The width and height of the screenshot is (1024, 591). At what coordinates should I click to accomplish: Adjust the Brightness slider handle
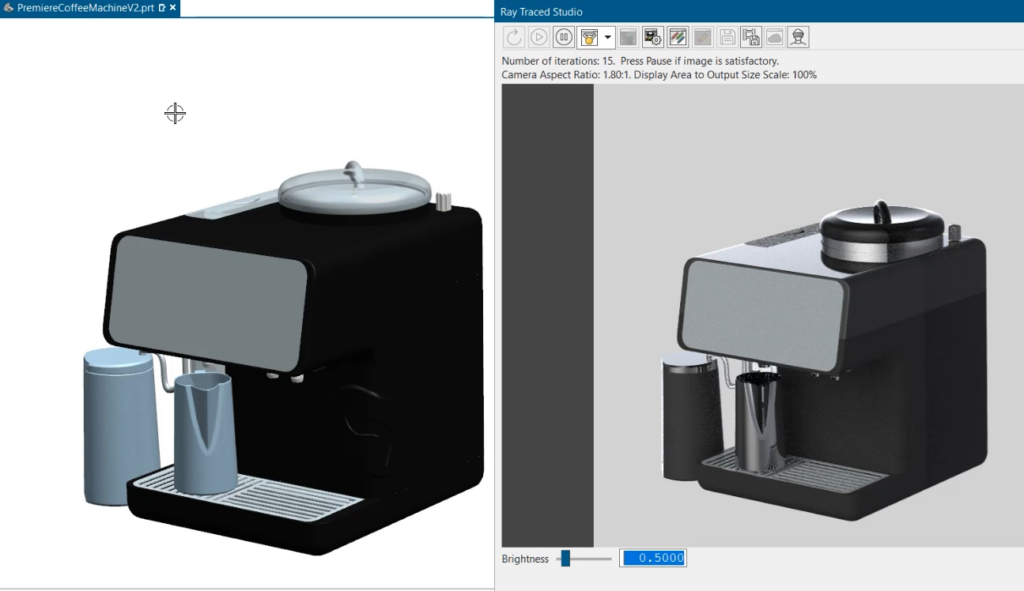[x=567, y=559]
